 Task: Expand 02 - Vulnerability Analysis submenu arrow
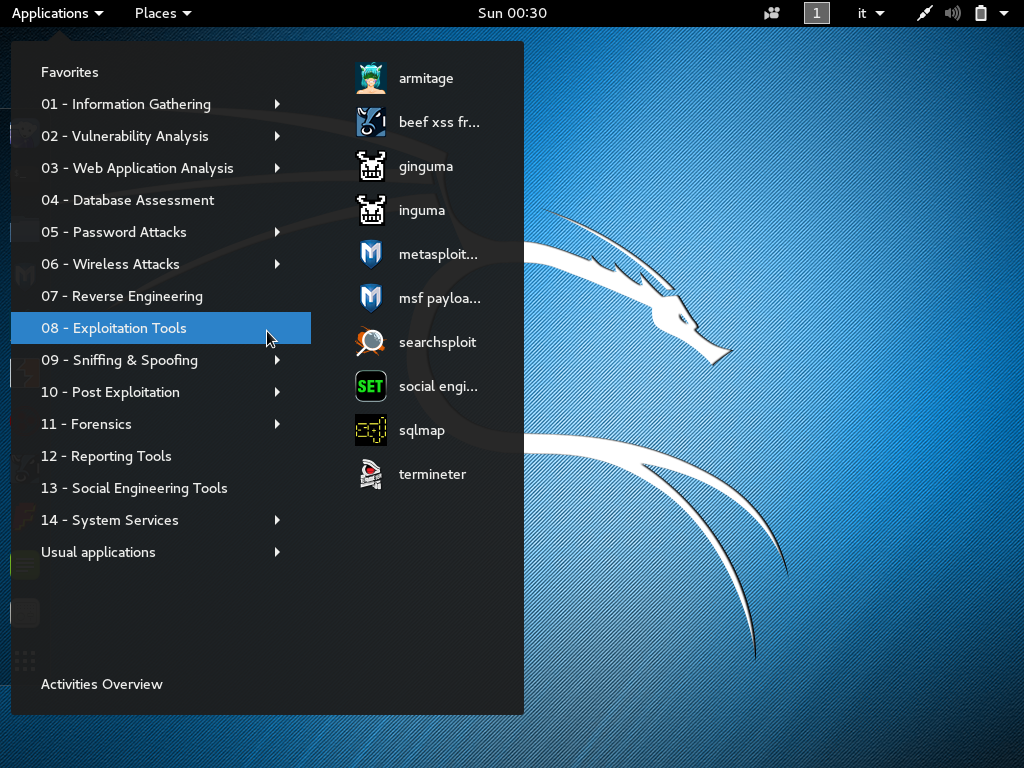[x=278, y=136]
